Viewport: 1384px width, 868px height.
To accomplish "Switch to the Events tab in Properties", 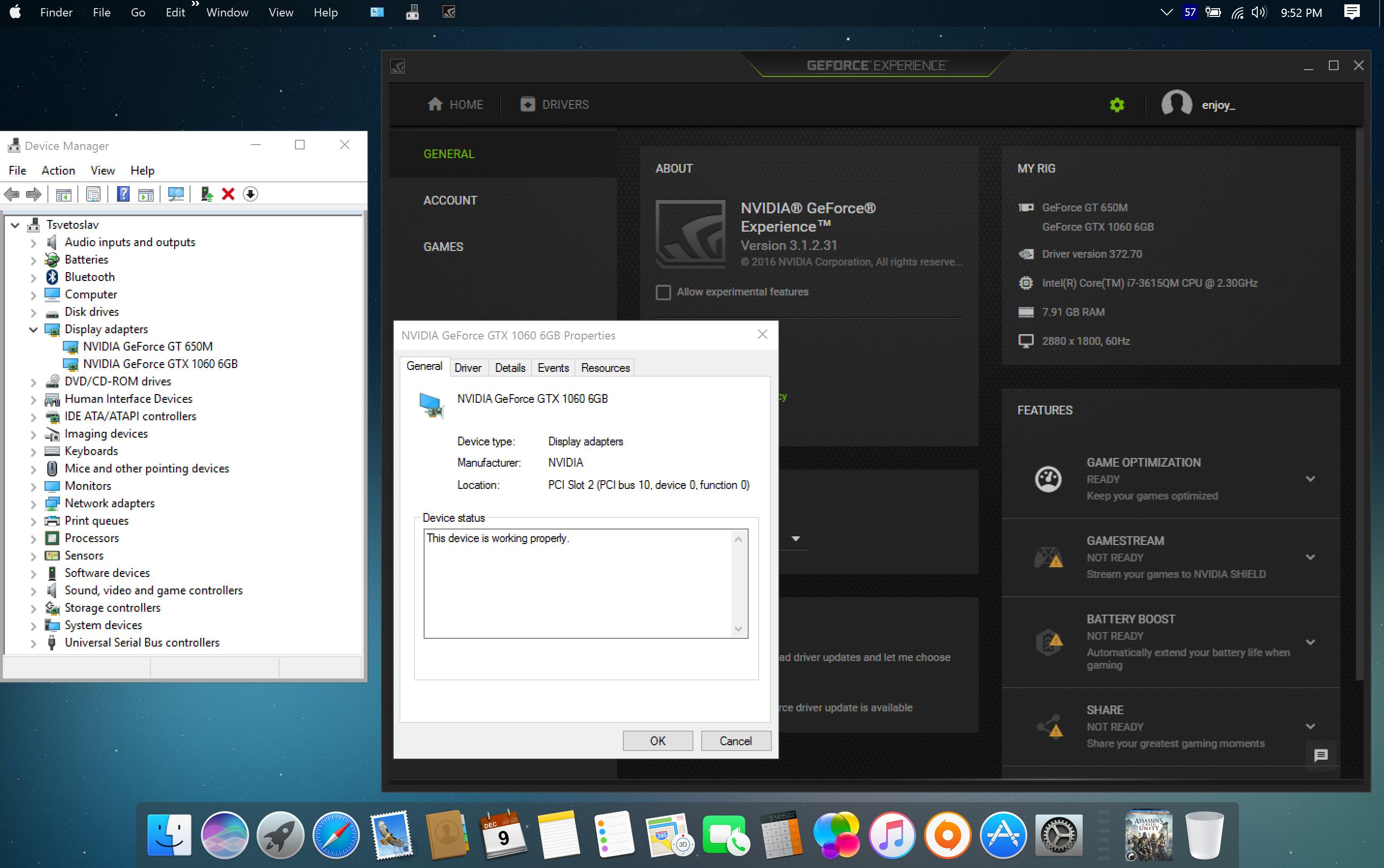I will 553,368.
